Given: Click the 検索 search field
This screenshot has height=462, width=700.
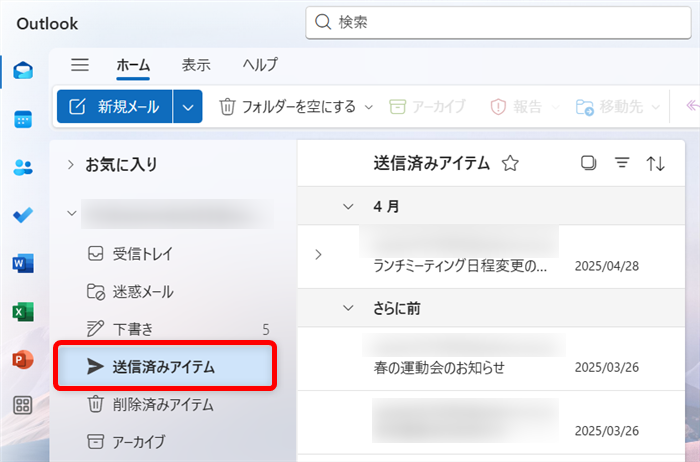Looking at the screenshot, I should (x=500, y=21).
